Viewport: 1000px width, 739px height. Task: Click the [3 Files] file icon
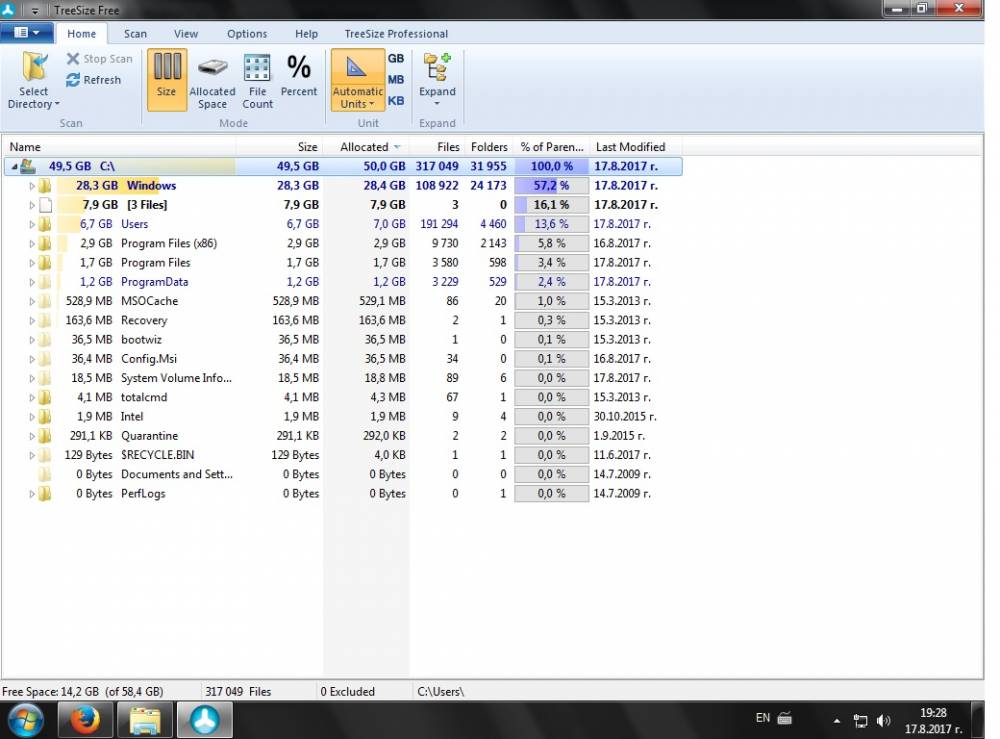(x=45, y=205)
